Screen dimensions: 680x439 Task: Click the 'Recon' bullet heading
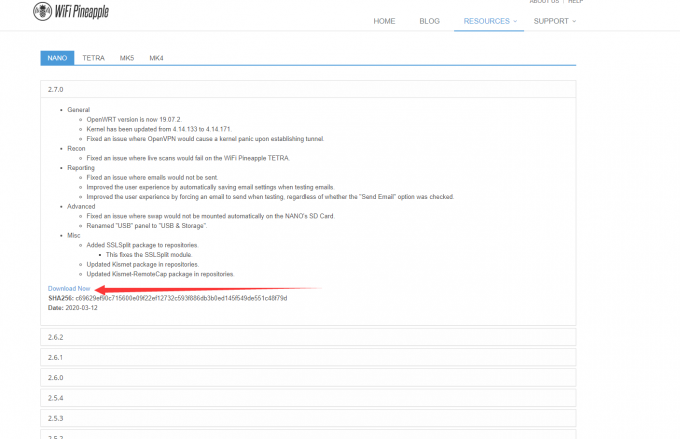[x=76, y=148]
